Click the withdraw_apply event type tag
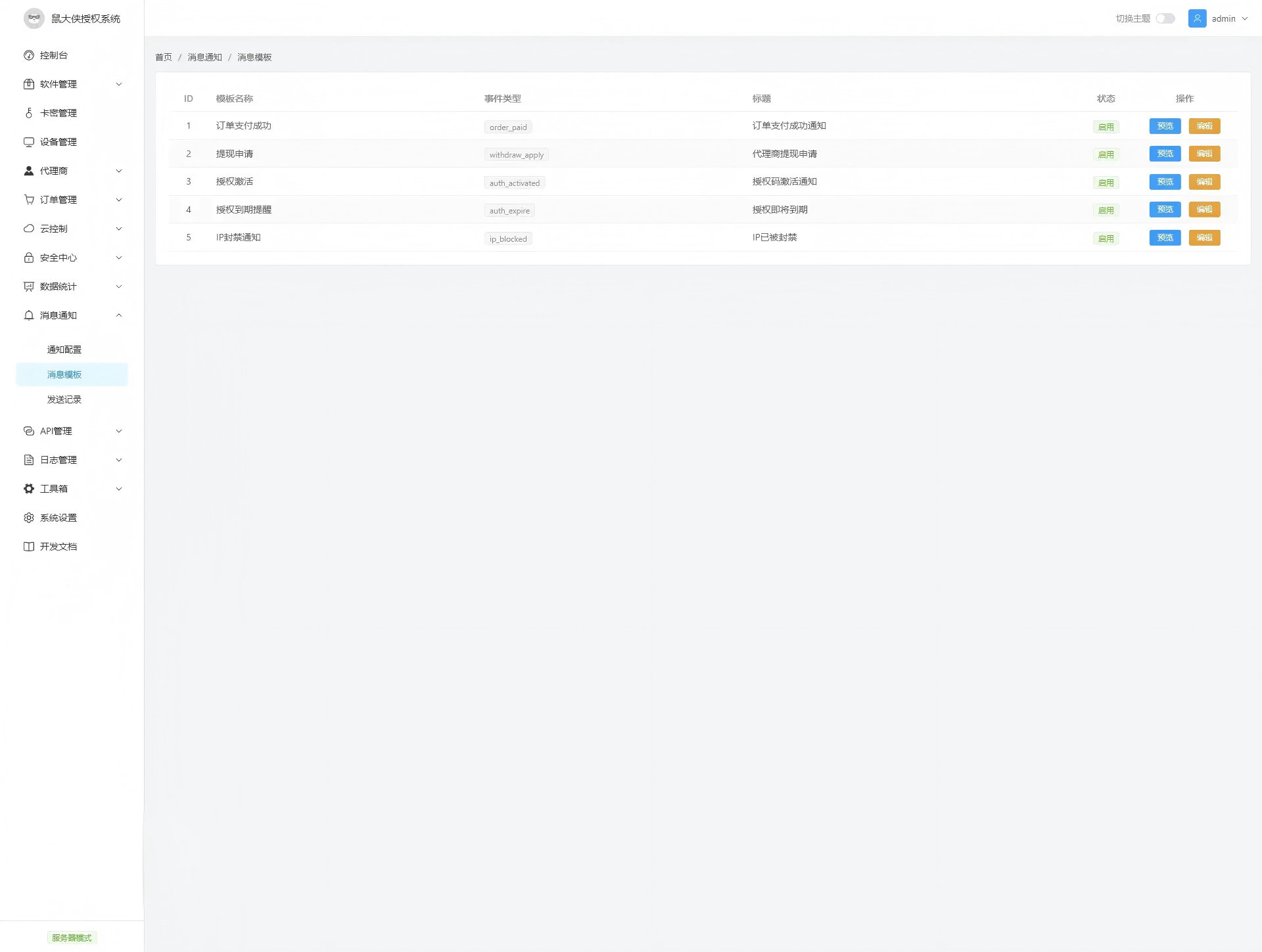Viewport: 1262px width, 952px height. coord(516,155)
